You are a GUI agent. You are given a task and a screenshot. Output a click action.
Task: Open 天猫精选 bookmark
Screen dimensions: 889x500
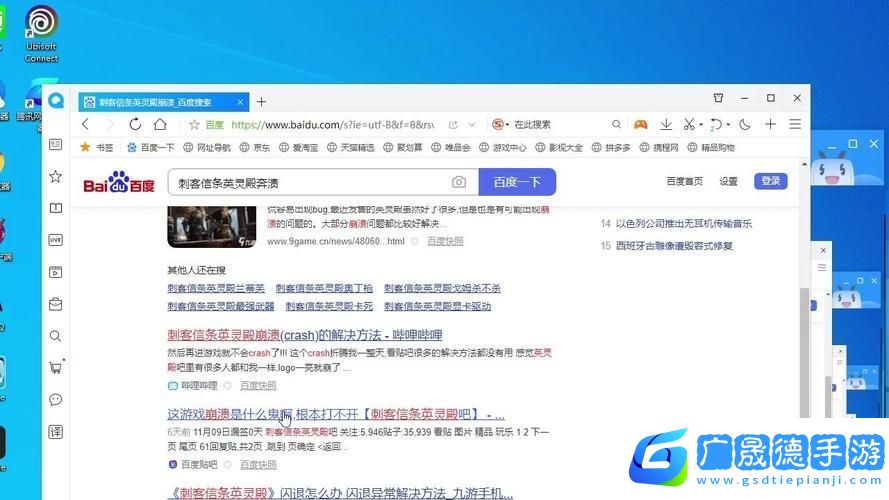350,147
